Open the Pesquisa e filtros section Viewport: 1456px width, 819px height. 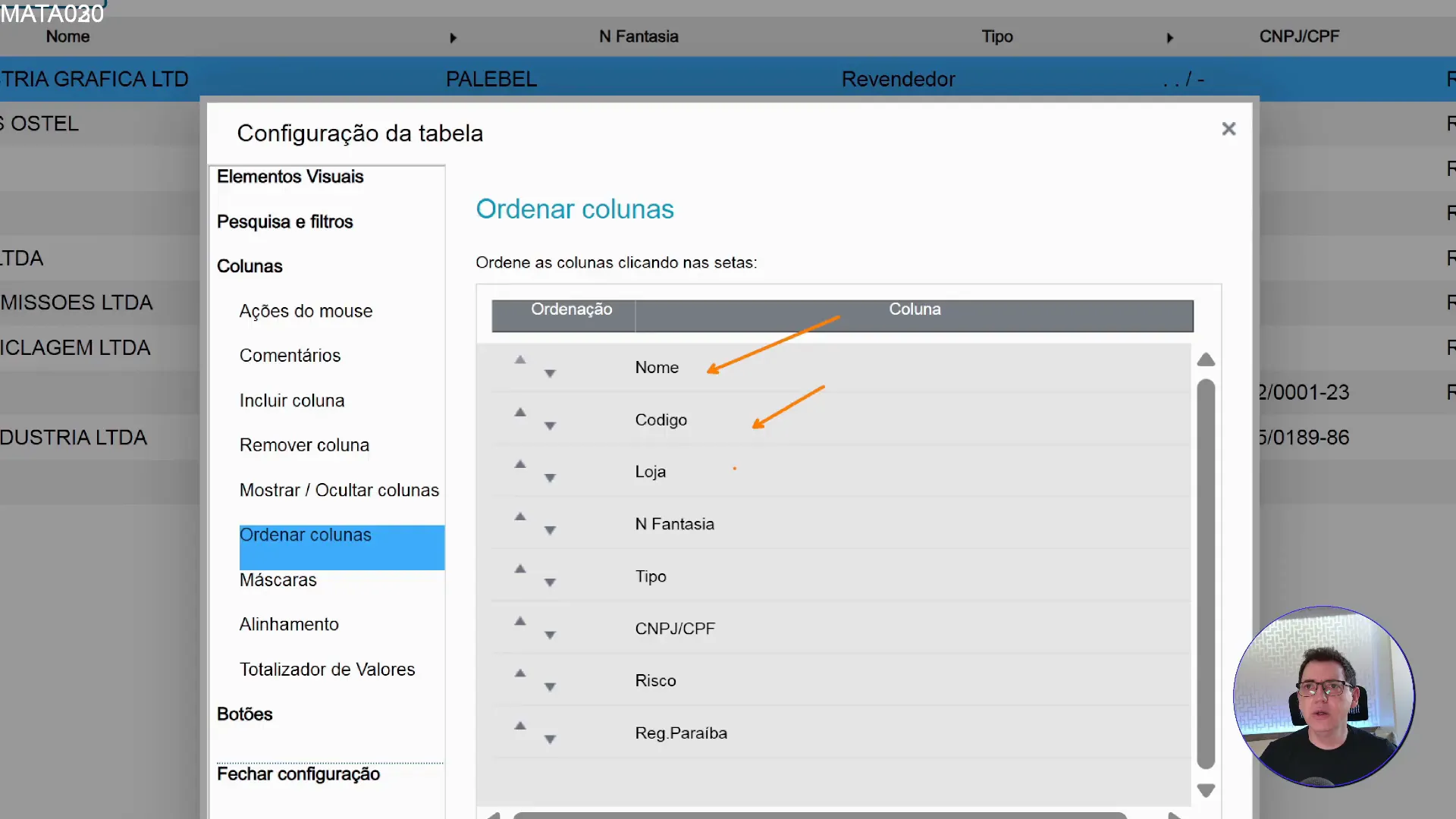pyautogui.click(x=285, y=222)
